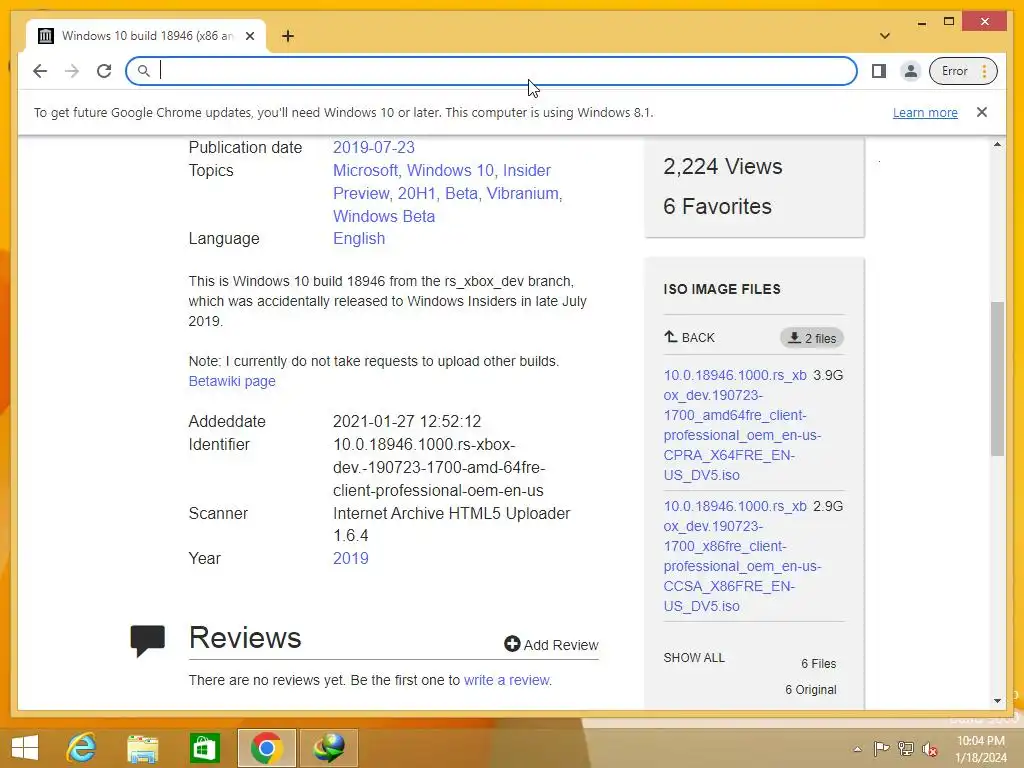Viewport: 1024px width, 768px height.
Task: Click the vertical scrollbar thumb
Action: (x=997, y=379)
